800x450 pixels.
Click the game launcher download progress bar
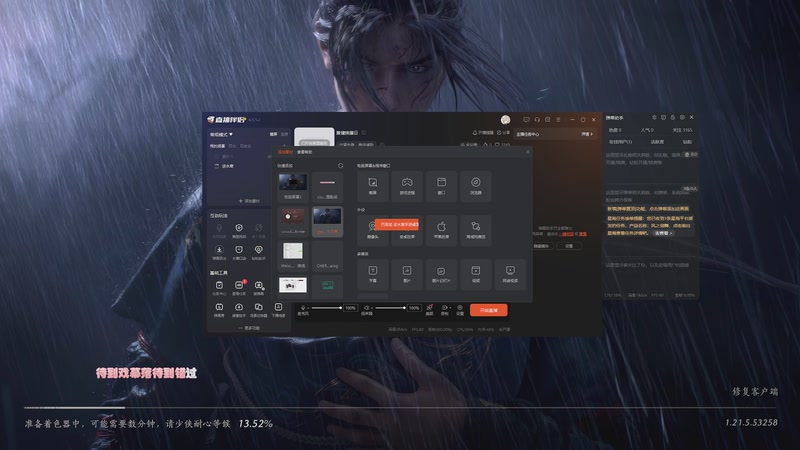[400, 408]
